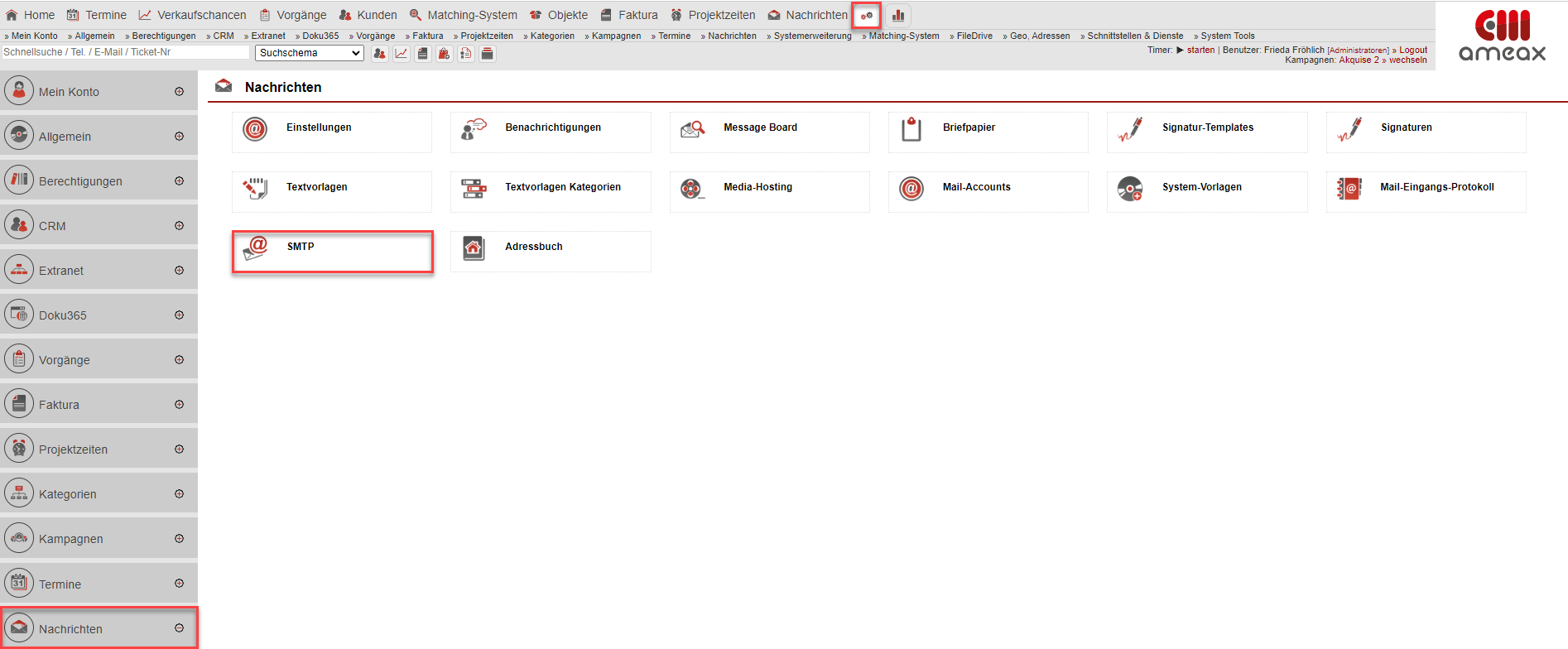Click the Logout link

point(1413,50)
